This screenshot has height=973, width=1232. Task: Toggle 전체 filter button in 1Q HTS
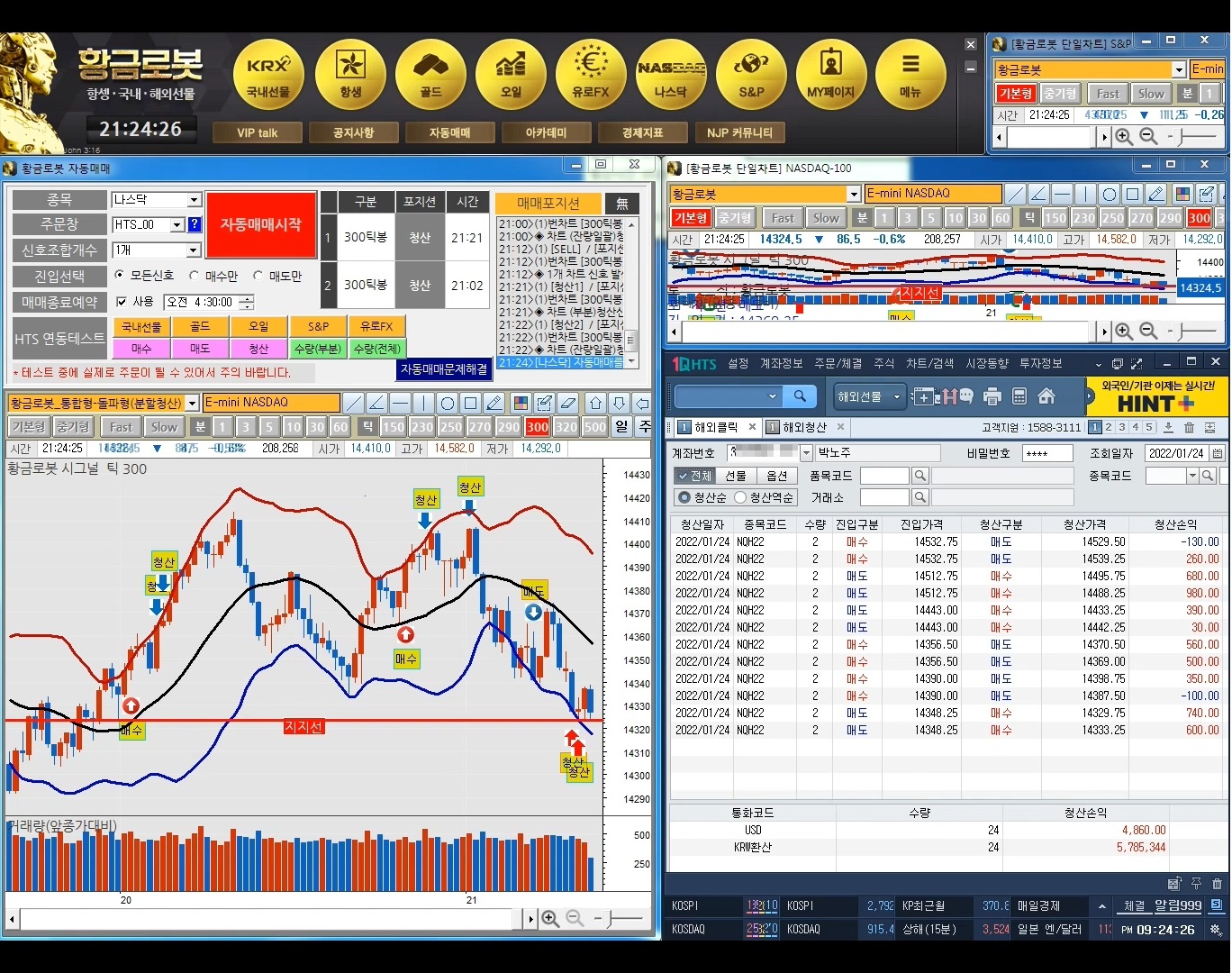[695, 476]
